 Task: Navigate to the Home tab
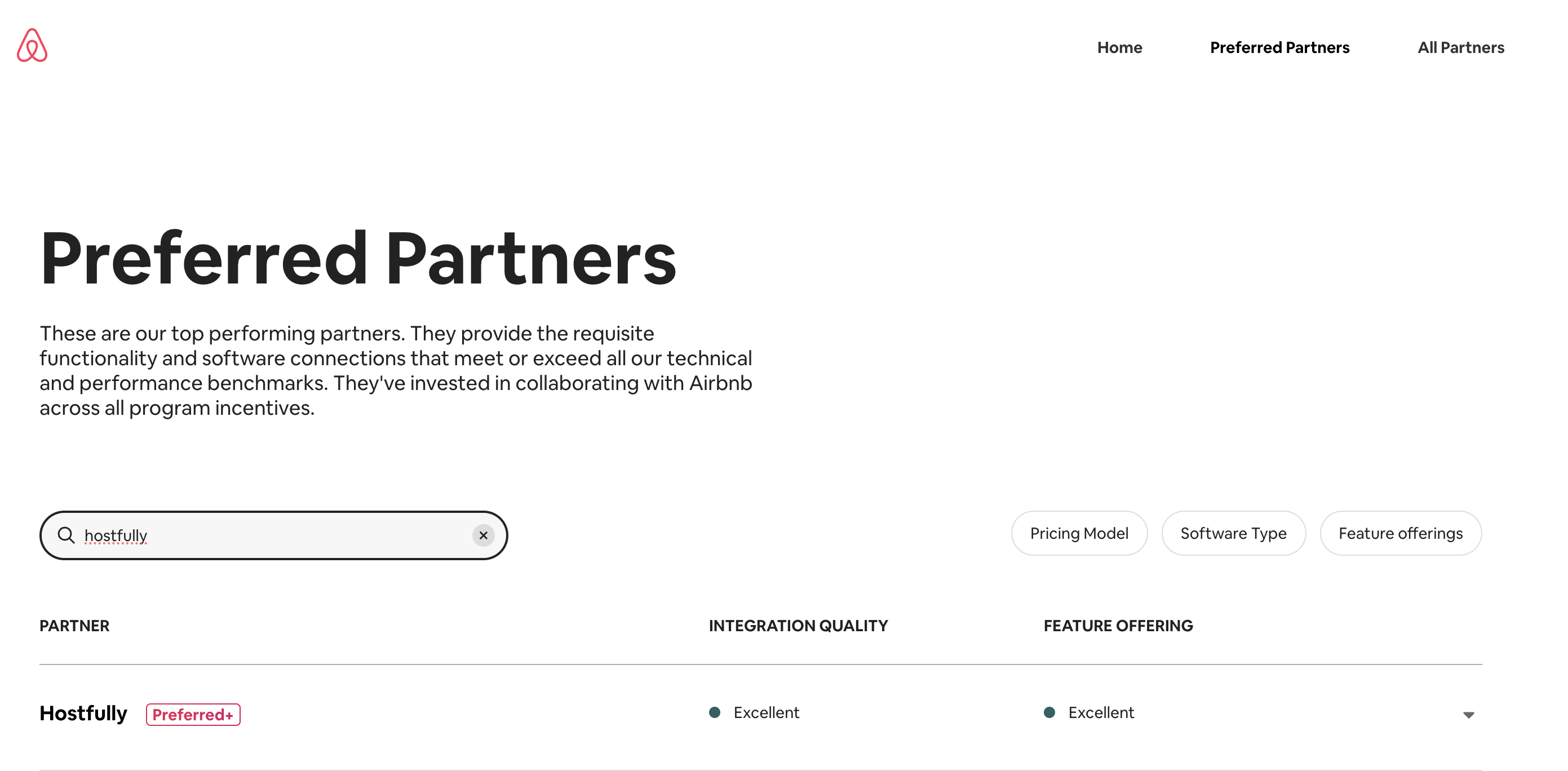[x=1119, y=47]
